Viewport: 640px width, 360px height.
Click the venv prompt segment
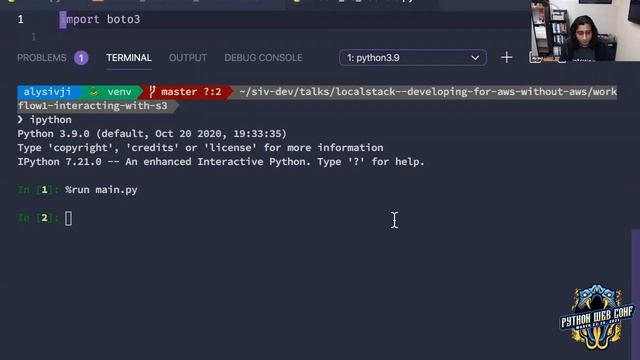pos(113,92)
